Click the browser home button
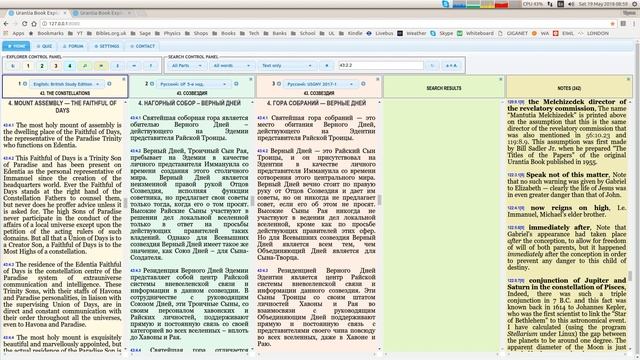The height and width of the screenshot is (360, 640). [x=34, y=24]
